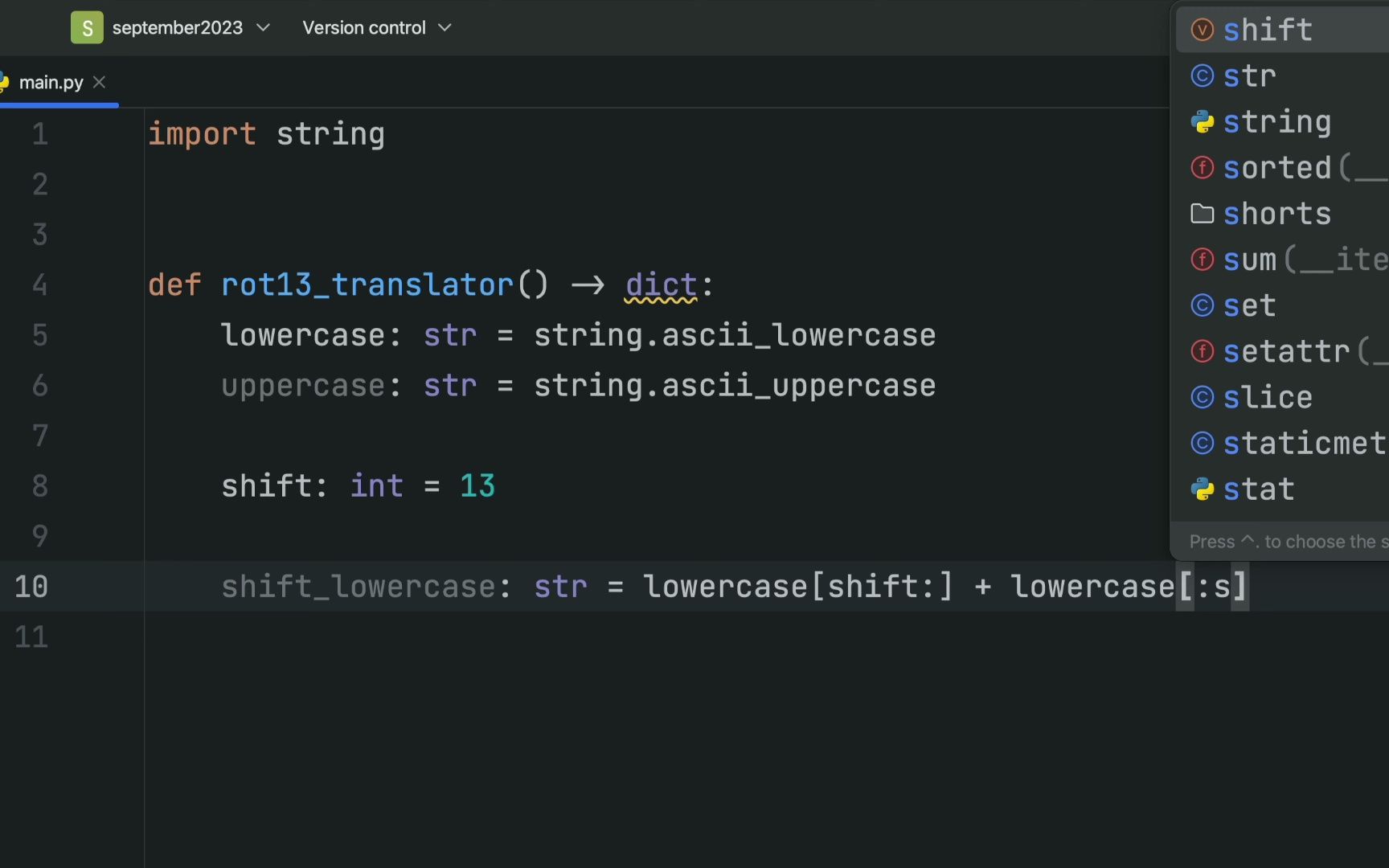Choose the 'shorts' folder completion suggestion

[1282, 213]
